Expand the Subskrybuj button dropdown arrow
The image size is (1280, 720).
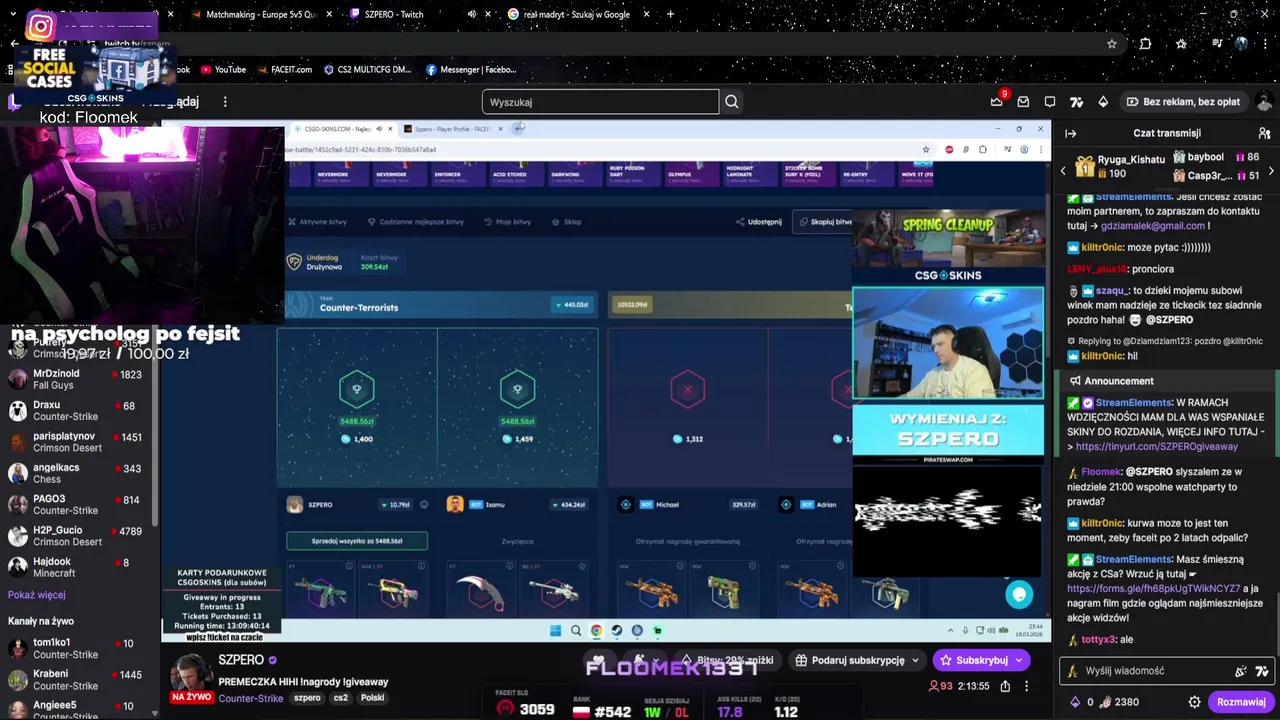pyautogui.click(x=1019, y=660)
